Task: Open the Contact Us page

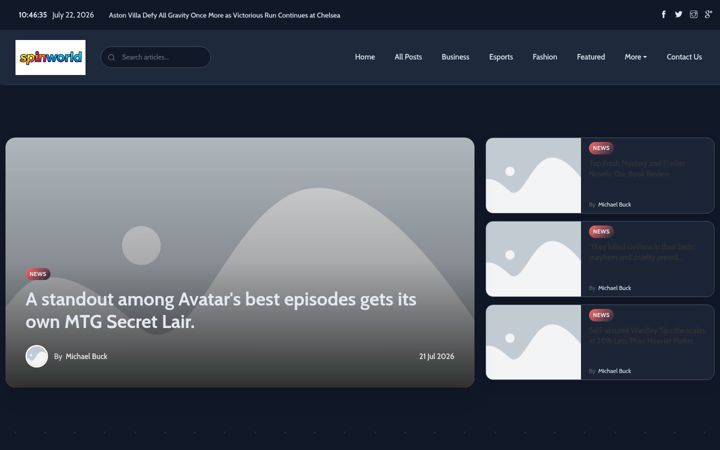Action: pyautogui.click(x=684, y=57)
